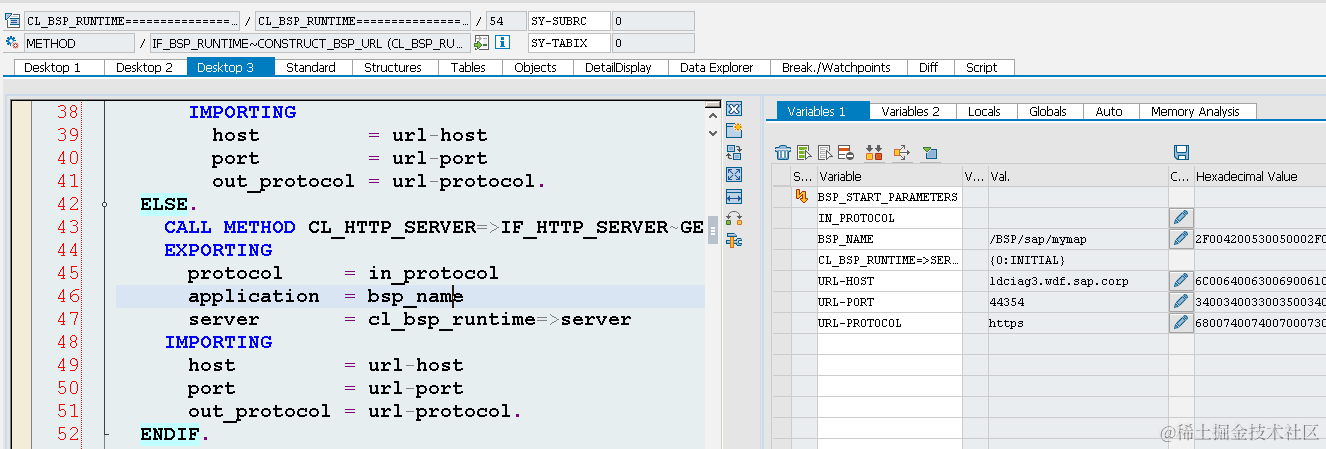
Task: Switch to Desktop 2 tab
Action: pos(144,67)
